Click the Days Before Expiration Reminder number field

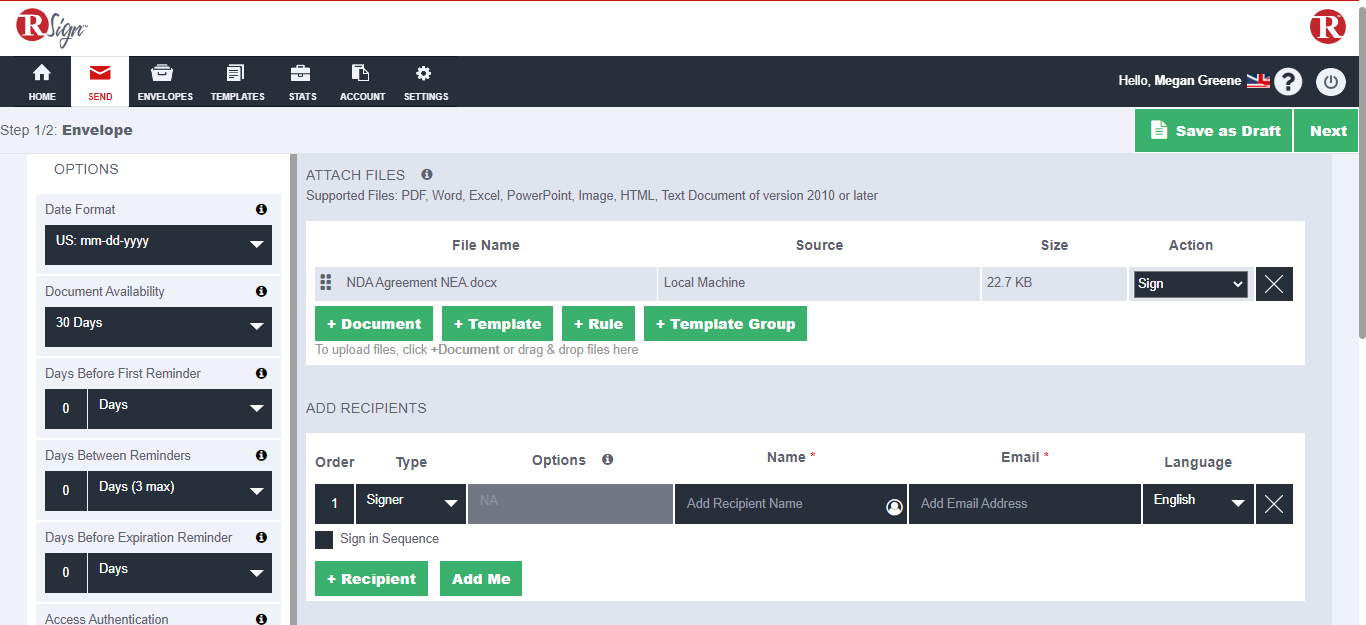[66, 572]
